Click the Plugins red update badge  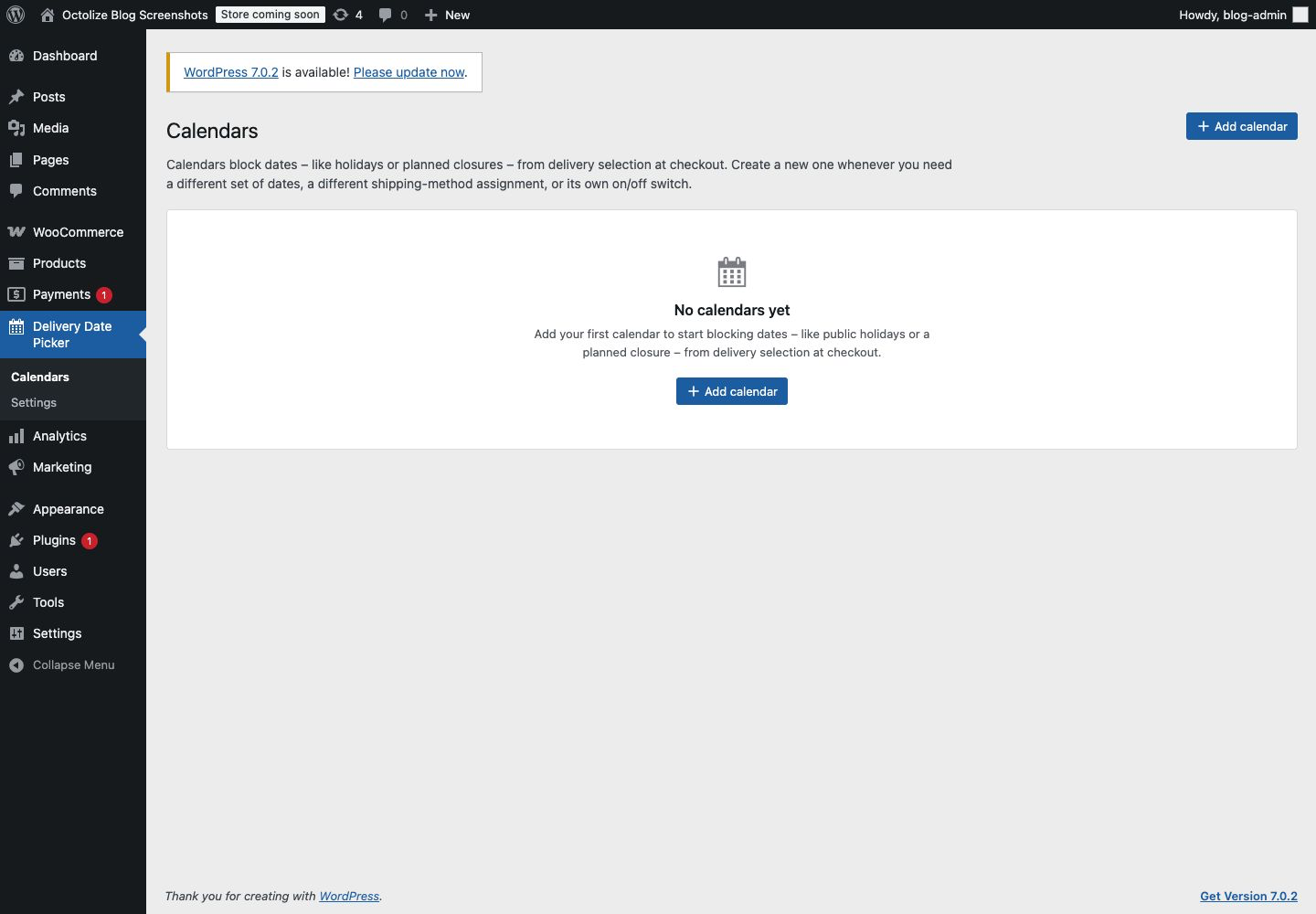(90, 540)
